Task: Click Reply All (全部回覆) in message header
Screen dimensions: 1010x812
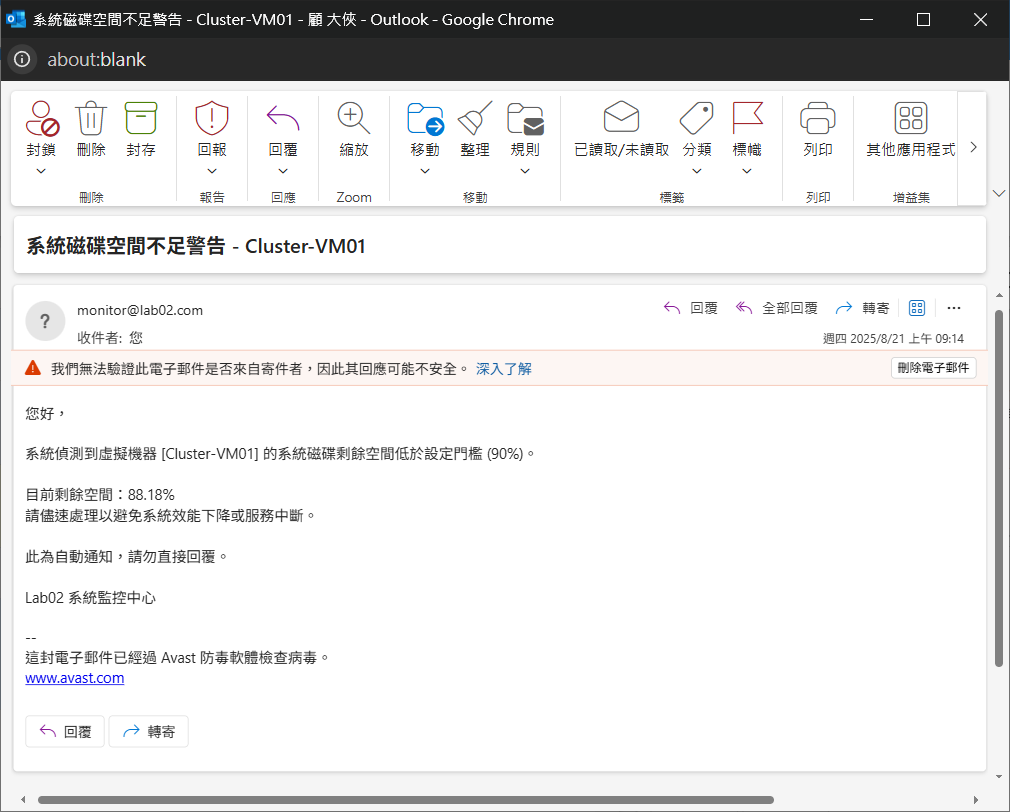Action: pos(777,308)
